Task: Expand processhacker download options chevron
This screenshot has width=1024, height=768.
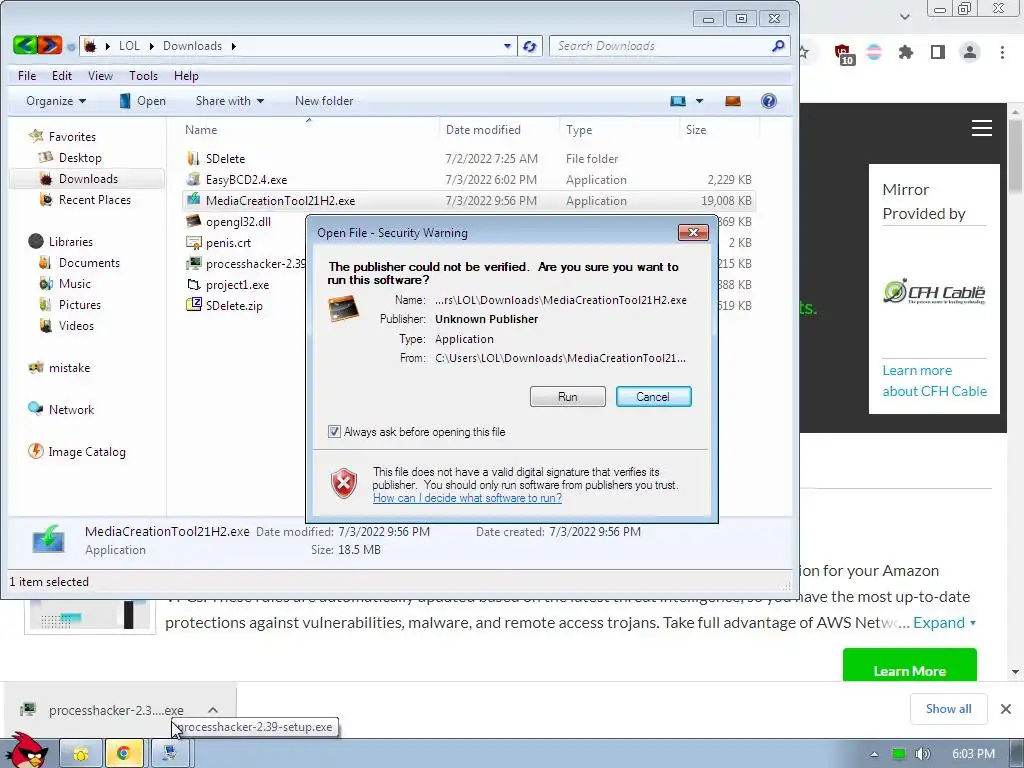Action: 213,710
